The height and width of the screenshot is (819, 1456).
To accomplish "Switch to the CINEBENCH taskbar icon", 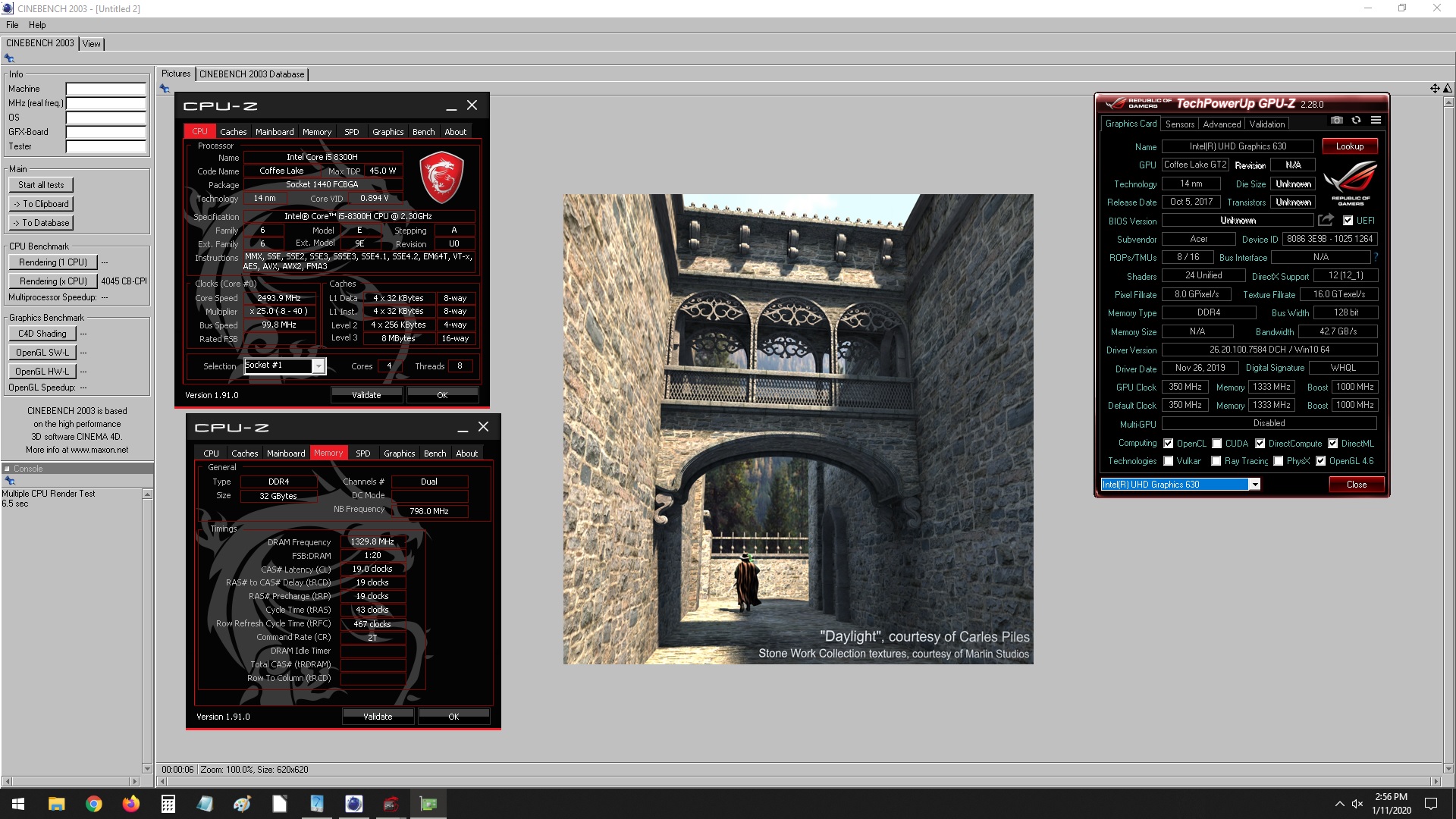I will [353, 804].
